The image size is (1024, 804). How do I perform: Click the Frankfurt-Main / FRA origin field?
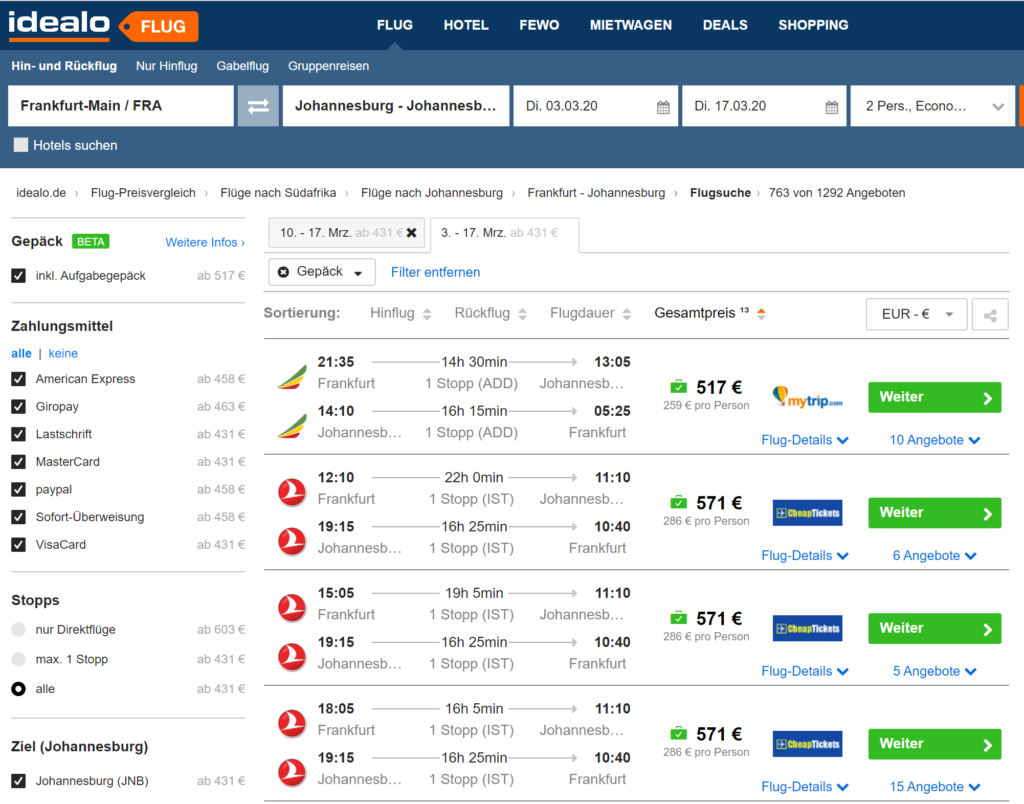tap(121, 106)
